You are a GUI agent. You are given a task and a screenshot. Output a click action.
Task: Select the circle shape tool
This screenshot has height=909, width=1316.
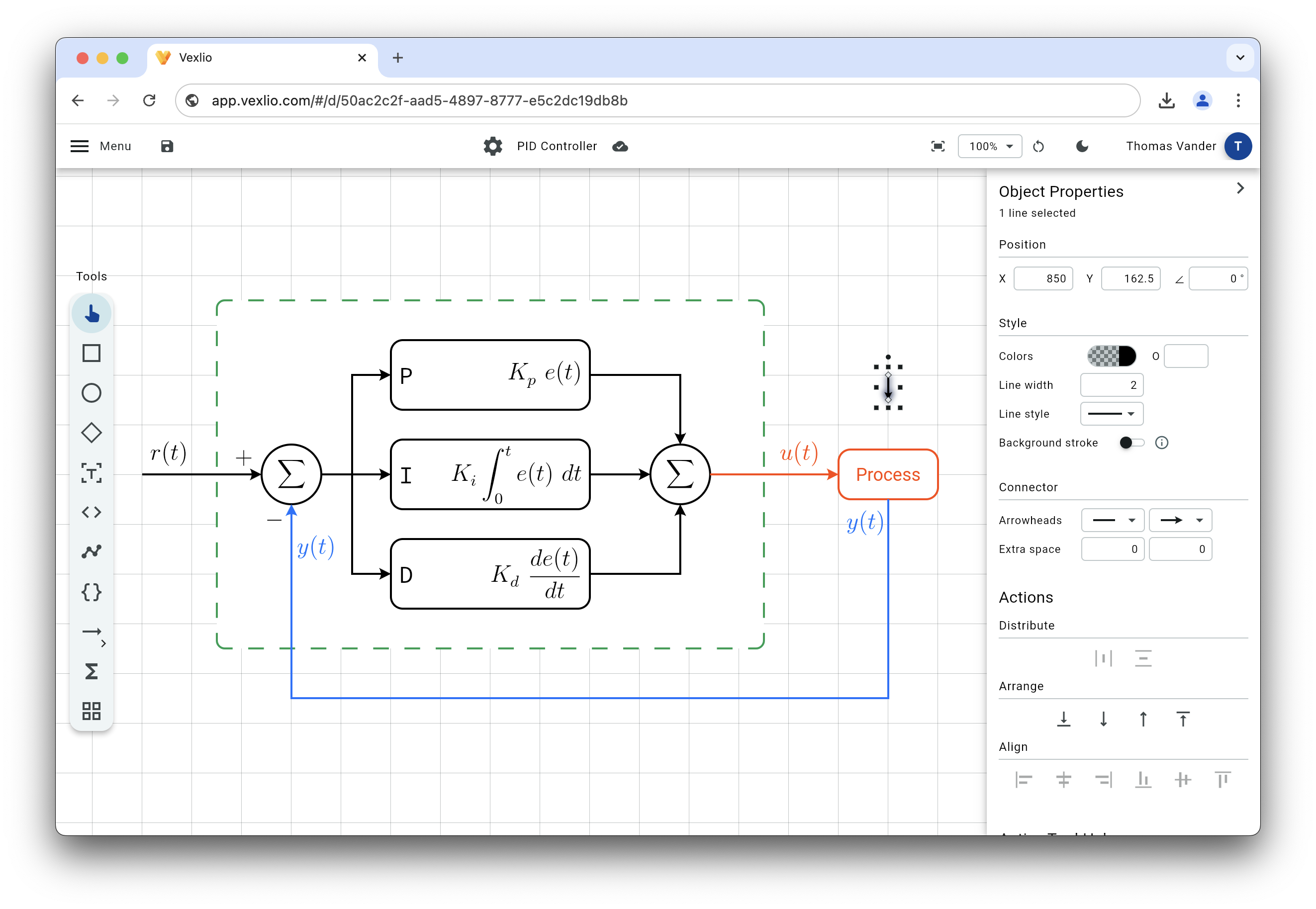point(91,393)
